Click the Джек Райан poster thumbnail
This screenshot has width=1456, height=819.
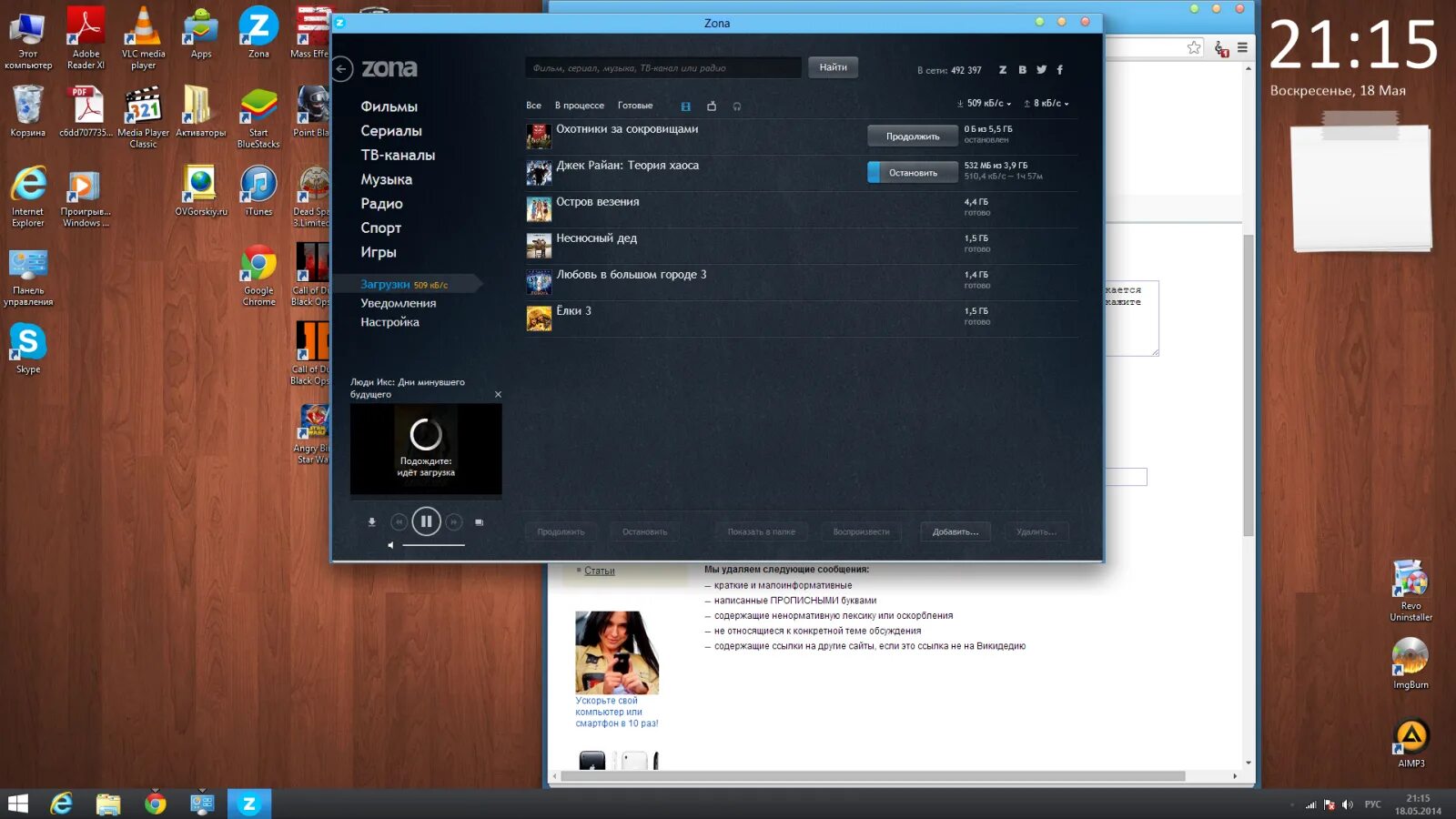point(539,173)
